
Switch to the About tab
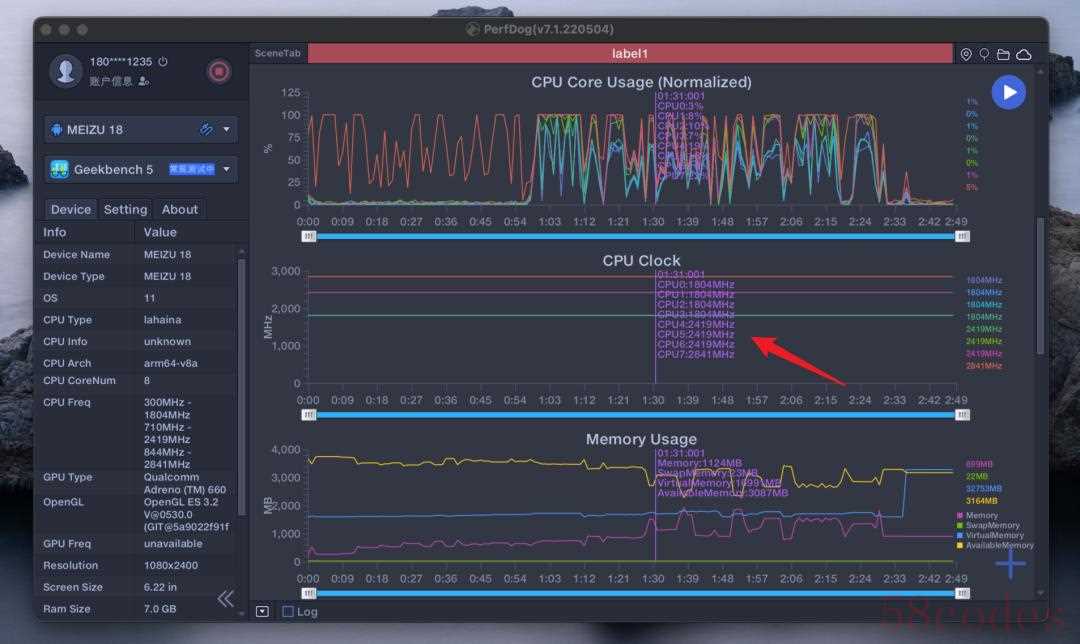(x=180, y=209)
